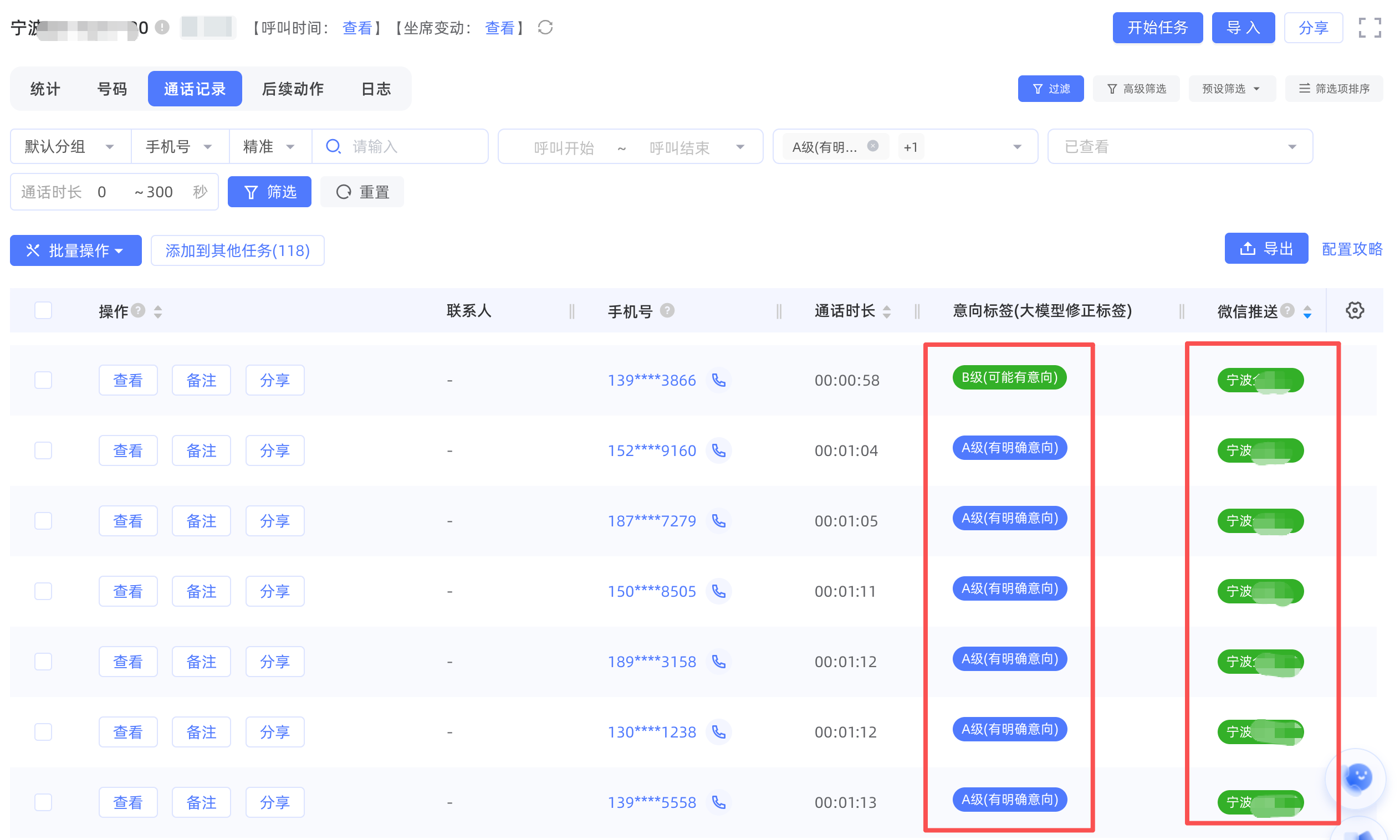Click the sort arrows on 通话时长 column
Image resolution: width=1400 pixels, height=840 pixels.
(x=887, y=311)
